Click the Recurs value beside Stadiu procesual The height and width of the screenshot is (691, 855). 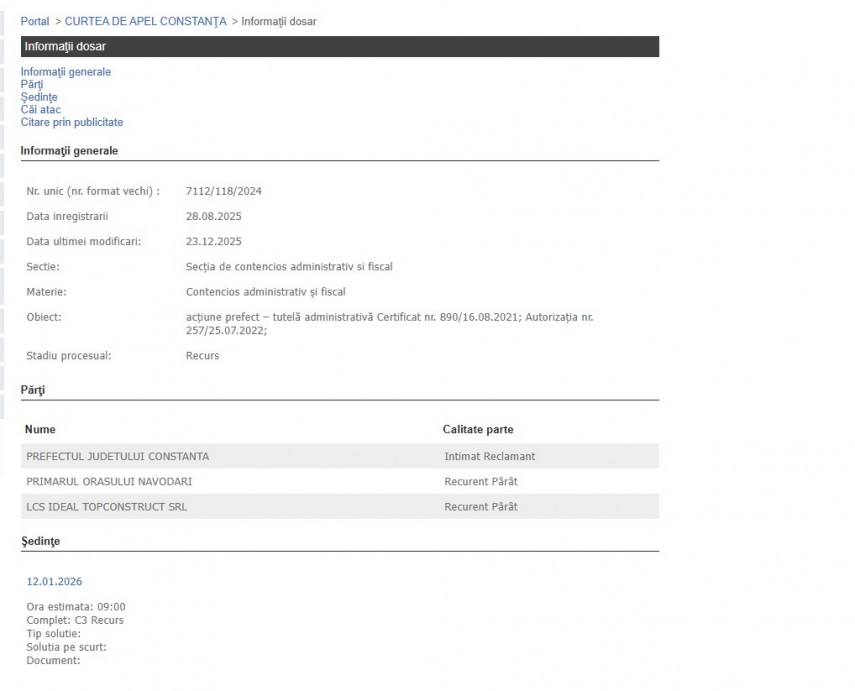(x=202, y=355)
